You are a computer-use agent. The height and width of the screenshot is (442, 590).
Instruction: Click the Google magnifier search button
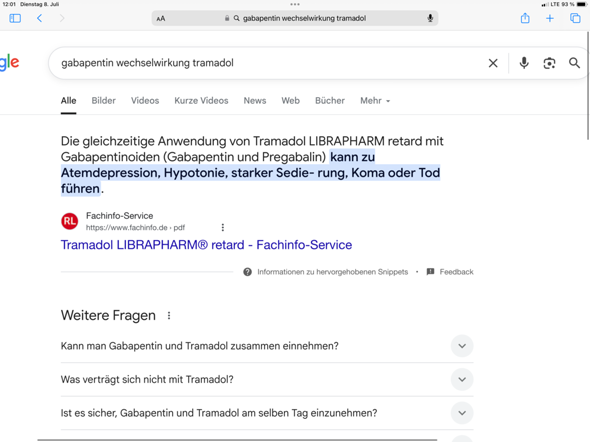pyautogui.click(x=574, y=63)
